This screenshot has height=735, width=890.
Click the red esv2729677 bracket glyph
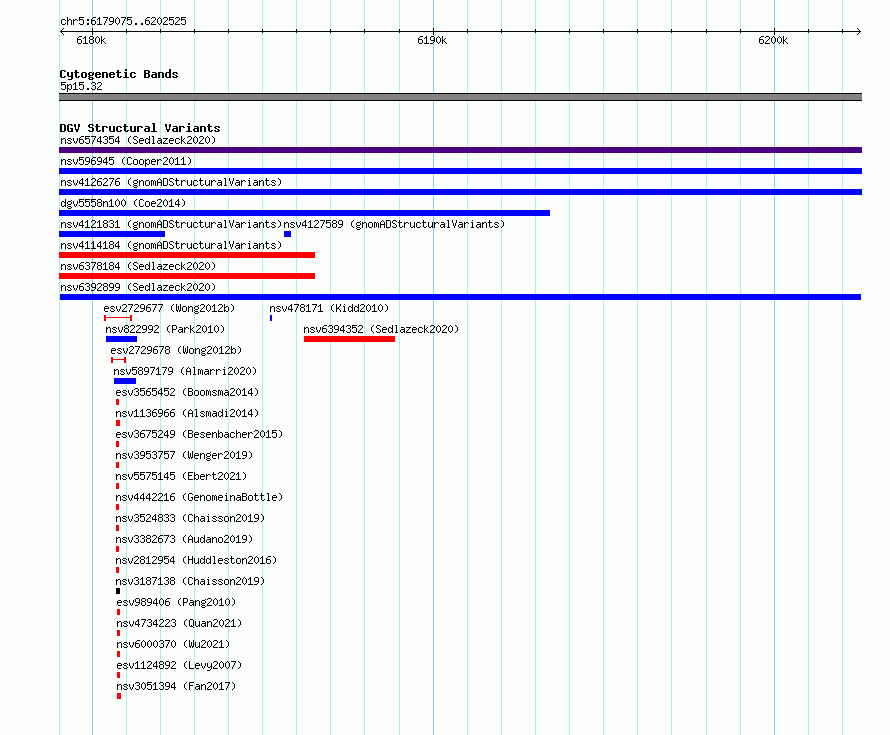point(118,318)
